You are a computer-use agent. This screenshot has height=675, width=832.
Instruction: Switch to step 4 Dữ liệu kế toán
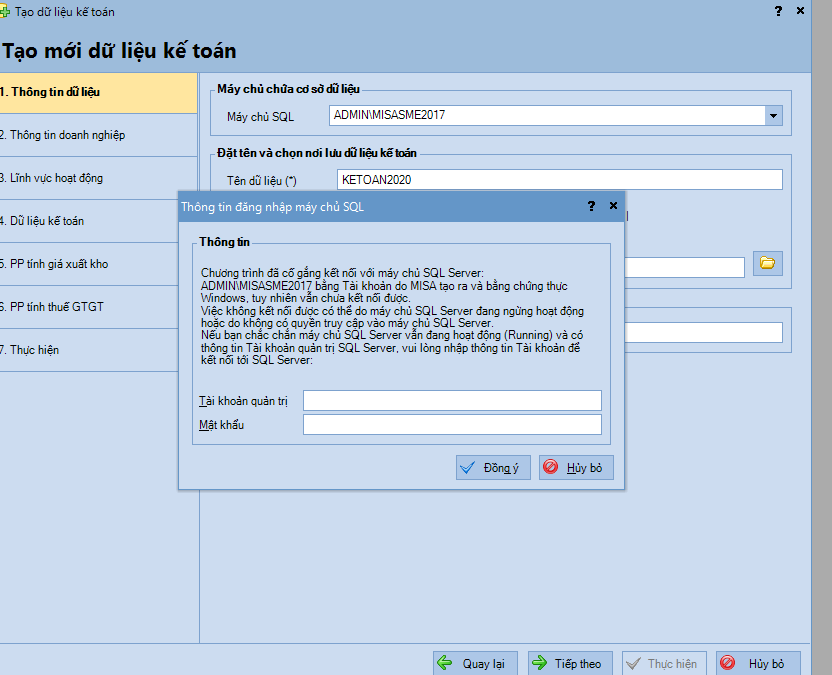click(x=98, y=221)
